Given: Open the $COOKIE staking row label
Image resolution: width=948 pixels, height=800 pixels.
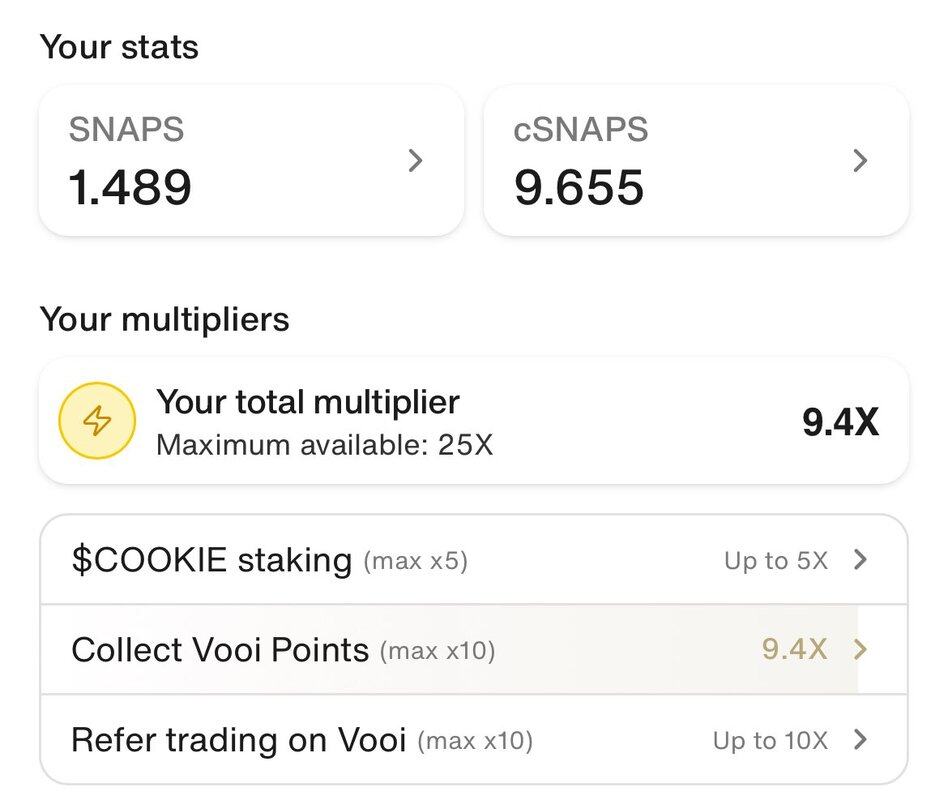Looking at the screenshot, I should click(211, 560).
